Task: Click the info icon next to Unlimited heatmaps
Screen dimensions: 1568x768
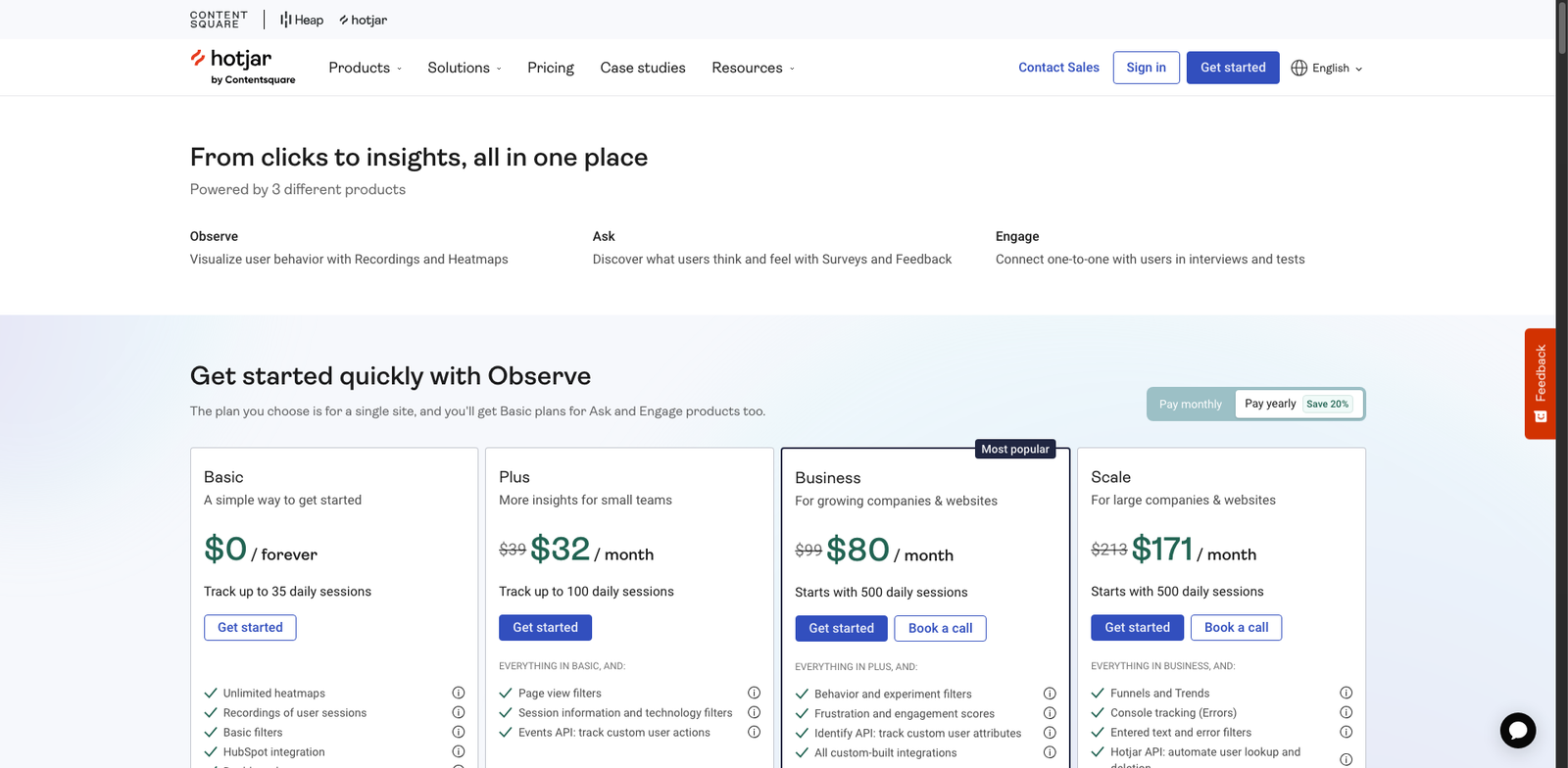Action: (x=458, y=692)
